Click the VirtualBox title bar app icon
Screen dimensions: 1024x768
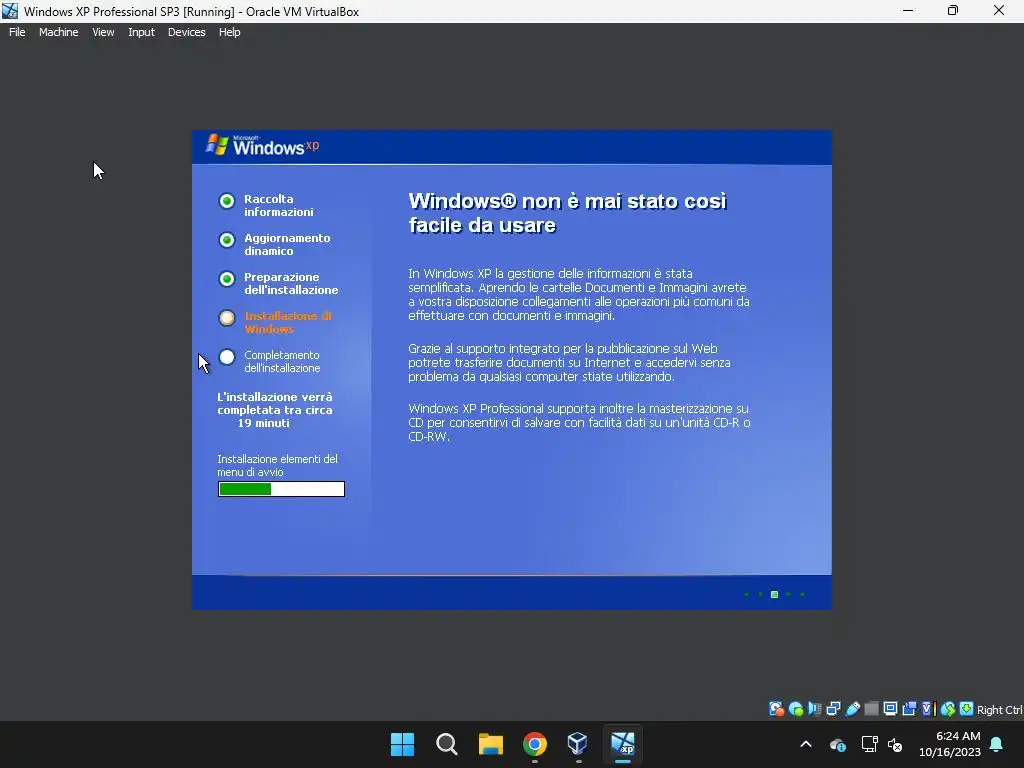click(10, 11)
